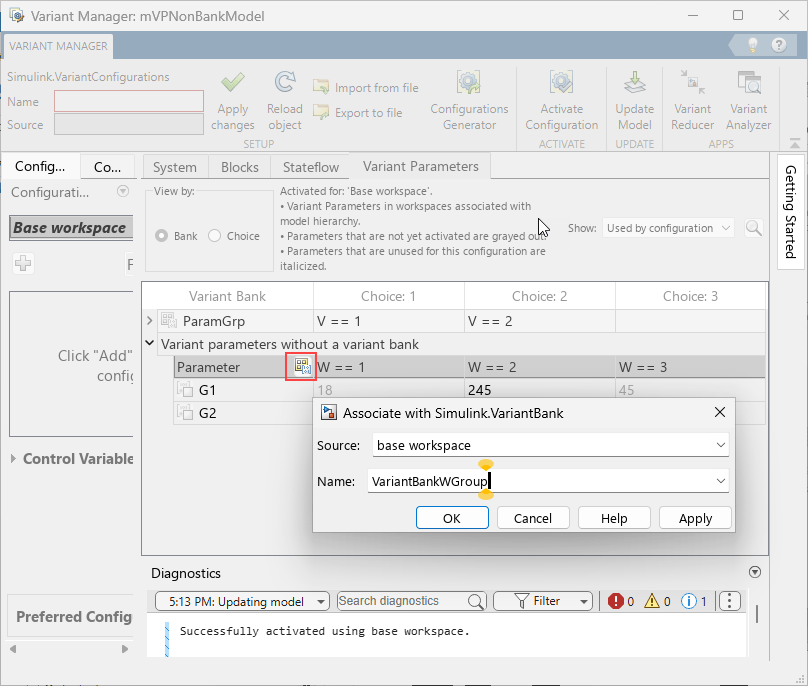Open the Show Used by configuration dropdown
The image size is (808, 686).
[668, 228]
